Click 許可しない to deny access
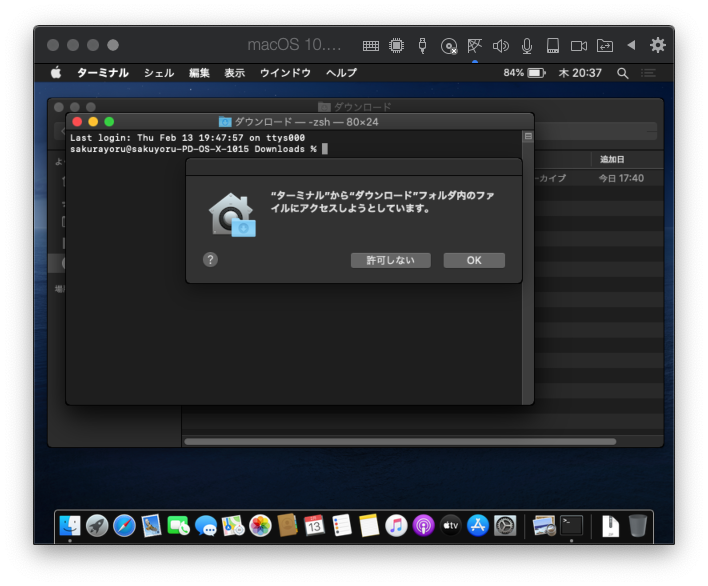The height and width of the screenshot is (586, 708). (391, 260)
